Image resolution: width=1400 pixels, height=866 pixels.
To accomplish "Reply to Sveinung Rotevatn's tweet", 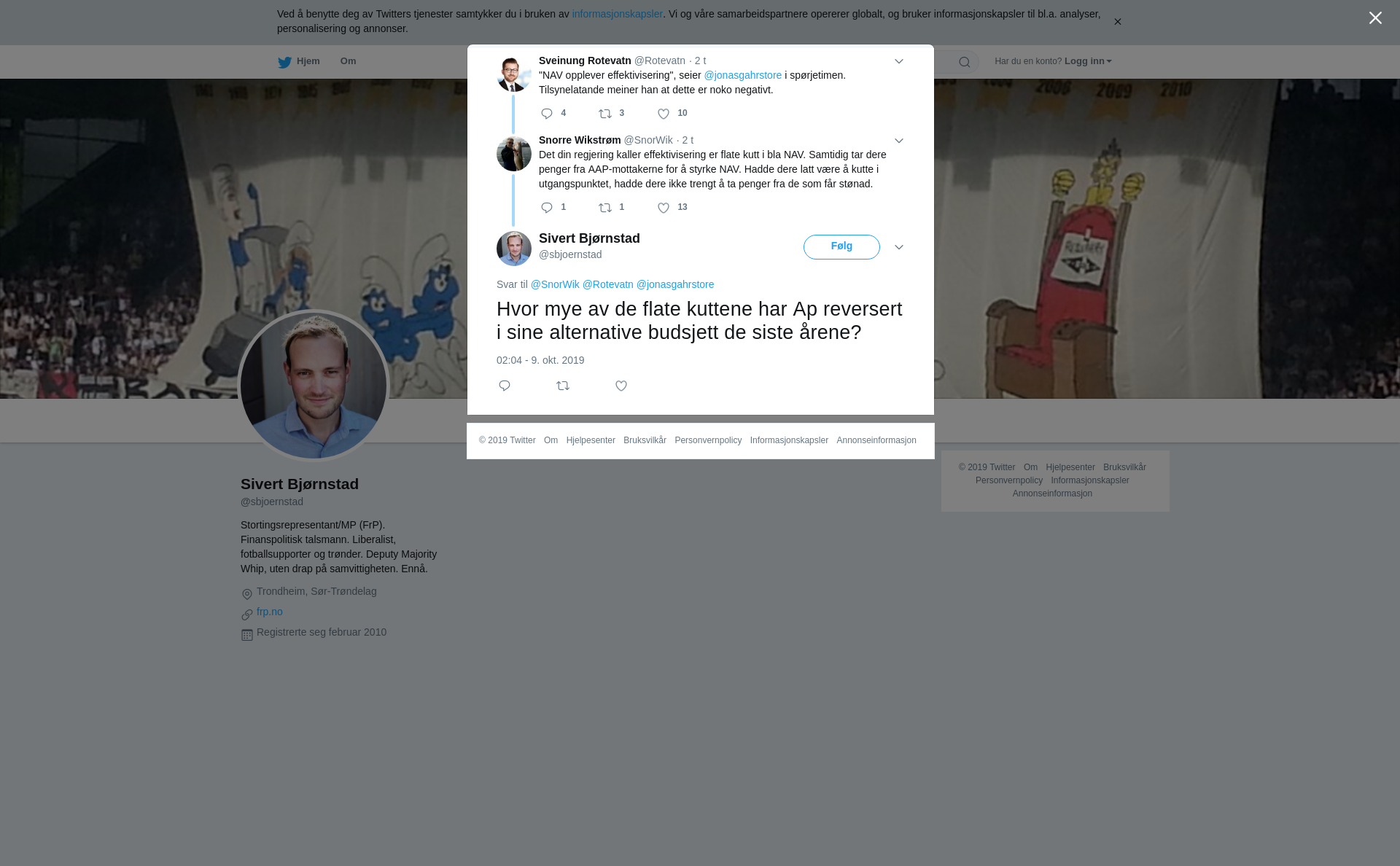I will [x=547, y=114].
